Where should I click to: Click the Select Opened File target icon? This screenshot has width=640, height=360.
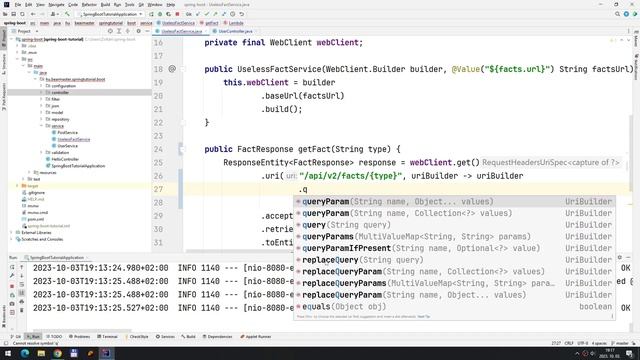tap(110, 31)
